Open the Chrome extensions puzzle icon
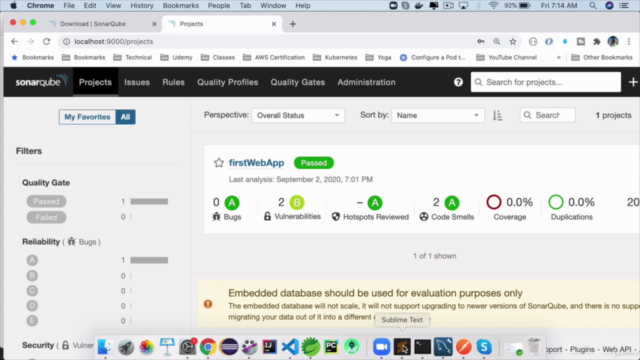Screen dimensions: 640x360 [597, 42]
